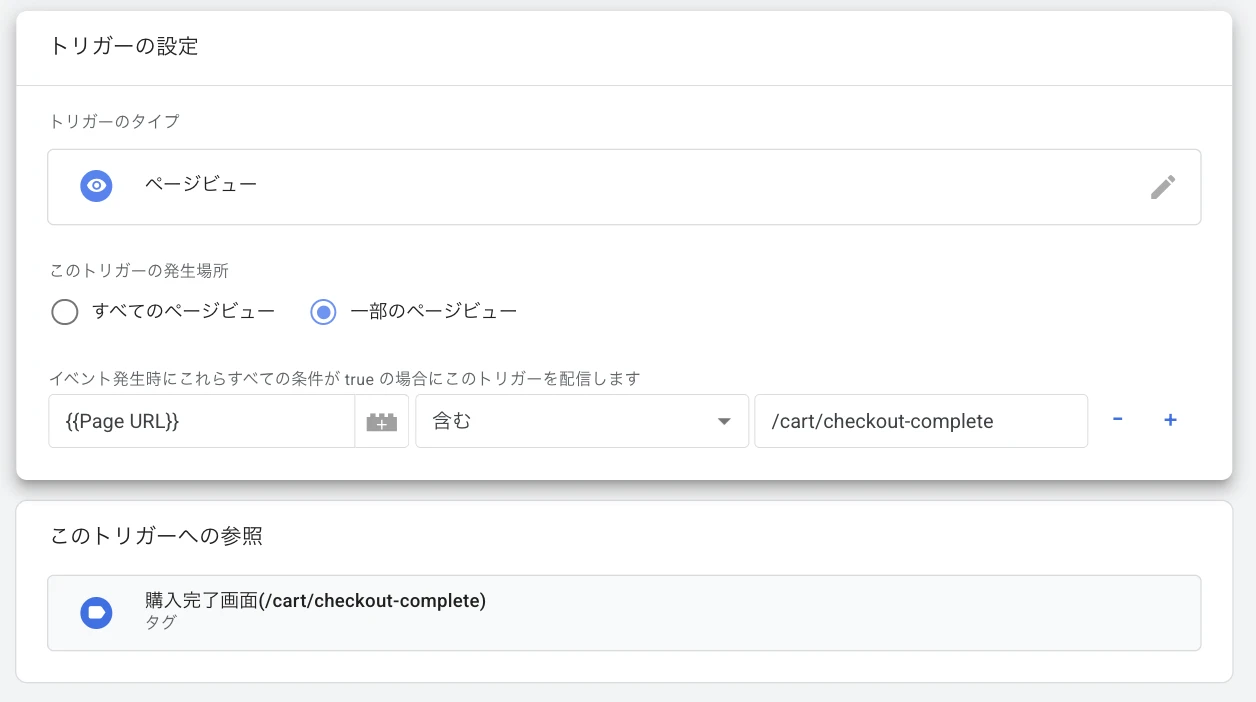This screenshot has width=1256, height=702.
Task: Click the blue tag icon in references
Action: [96, 612]
